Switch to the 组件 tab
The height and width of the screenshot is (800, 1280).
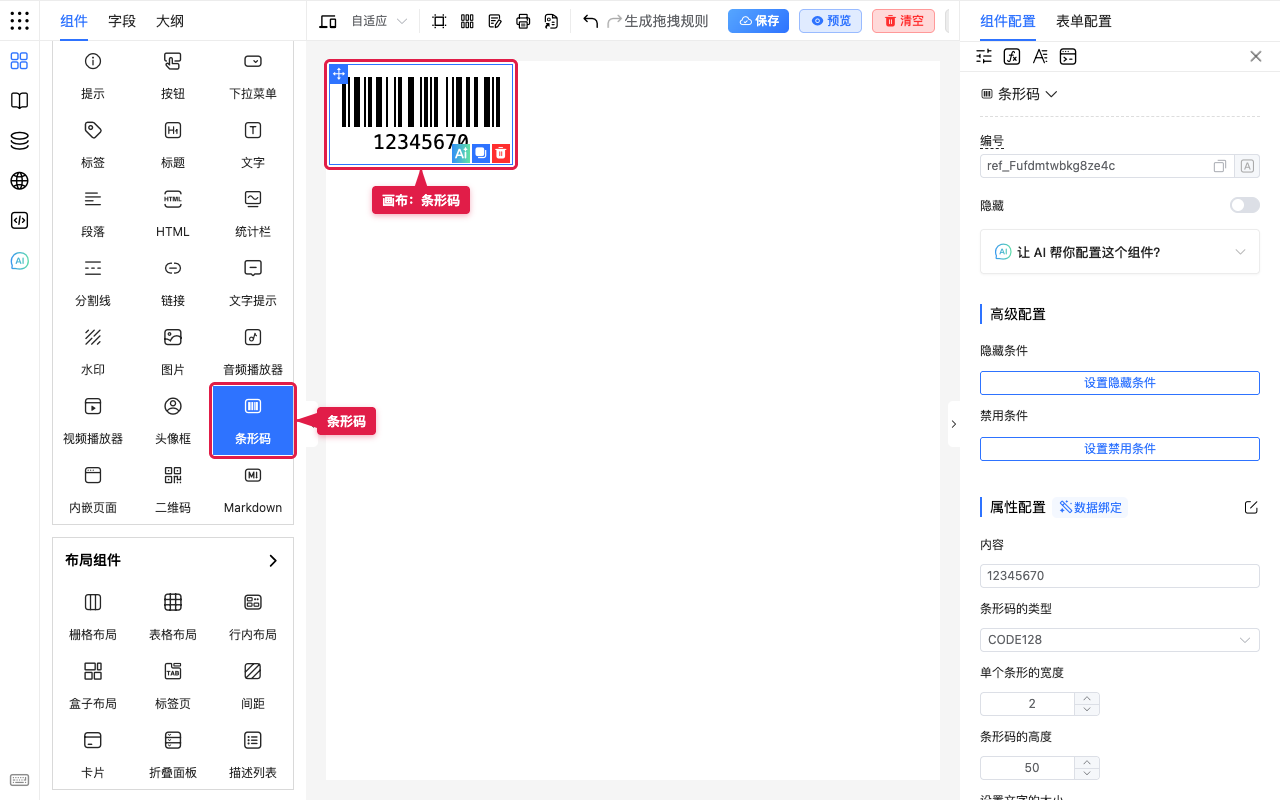[x=74, y=21]
